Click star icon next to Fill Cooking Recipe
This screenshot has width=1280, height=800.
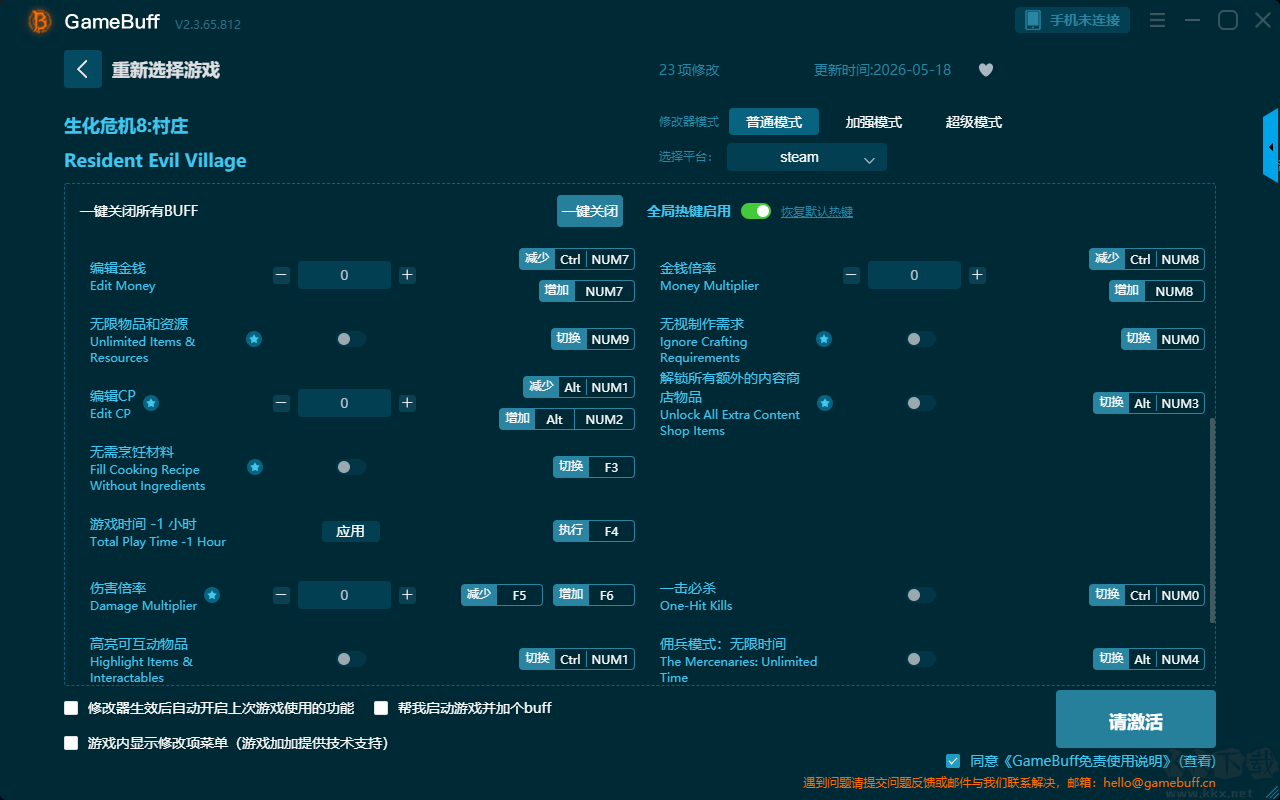[255, 467]
